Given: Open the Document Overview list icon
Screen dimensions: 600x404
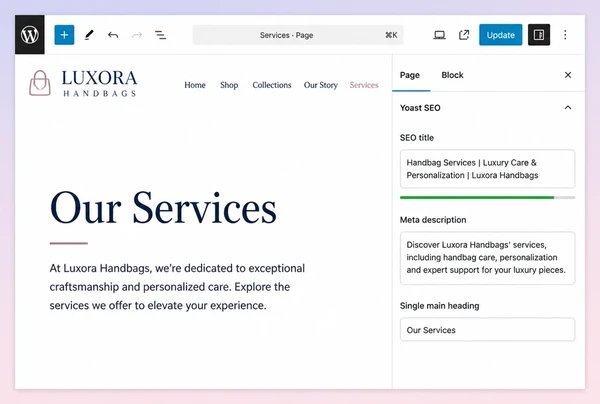Looking at the screenshot, I should point(160,35).
